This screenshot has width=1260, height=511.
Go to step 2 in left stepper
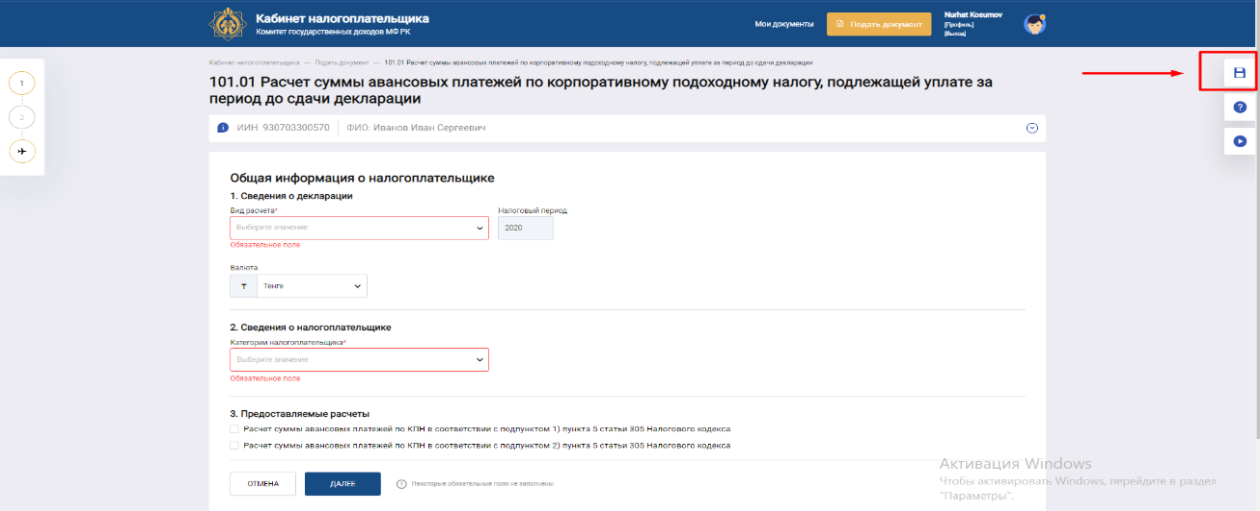click(21, 117)
